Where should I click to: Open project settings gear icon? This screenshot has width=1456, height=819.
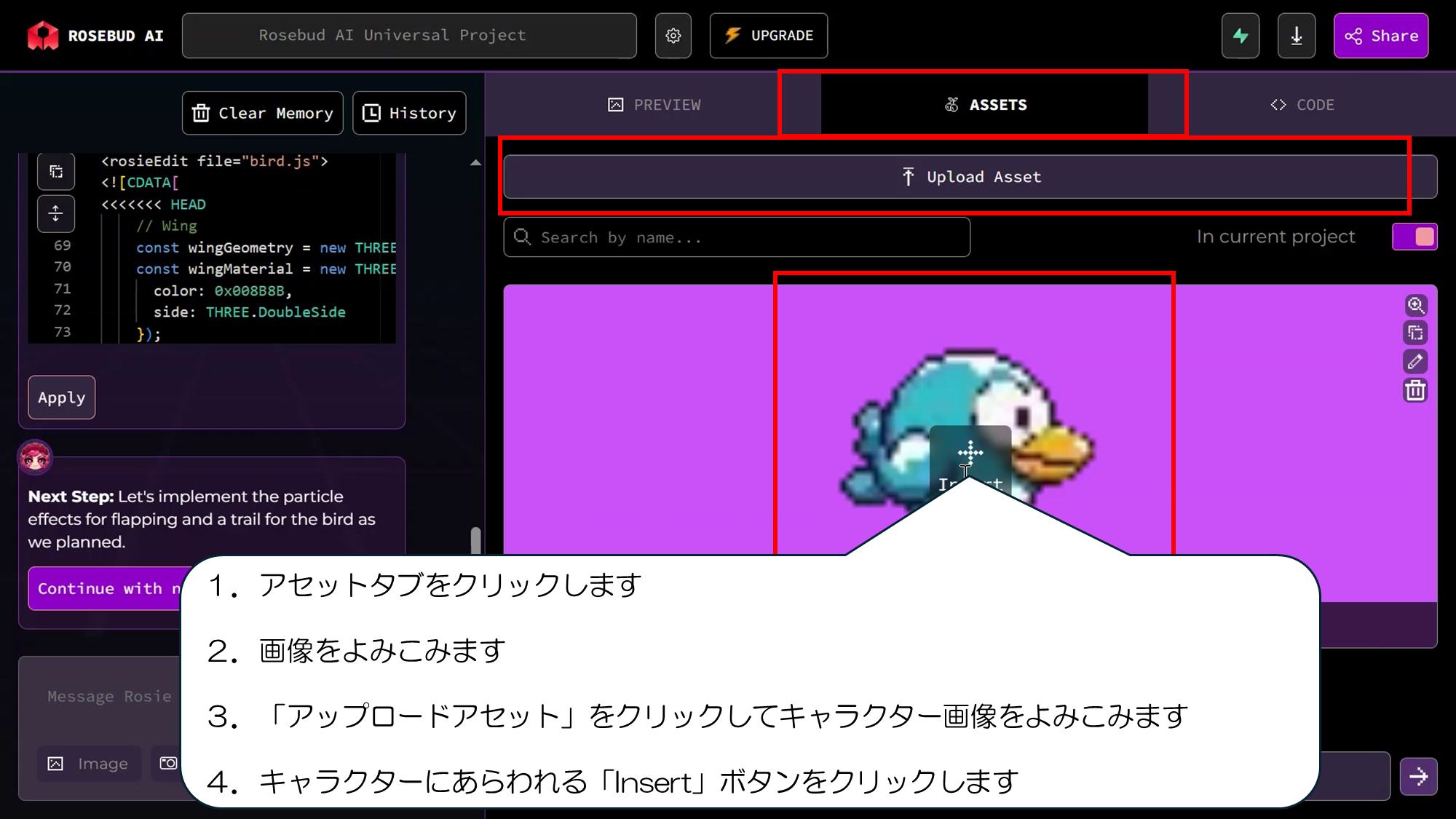point(673,36)
